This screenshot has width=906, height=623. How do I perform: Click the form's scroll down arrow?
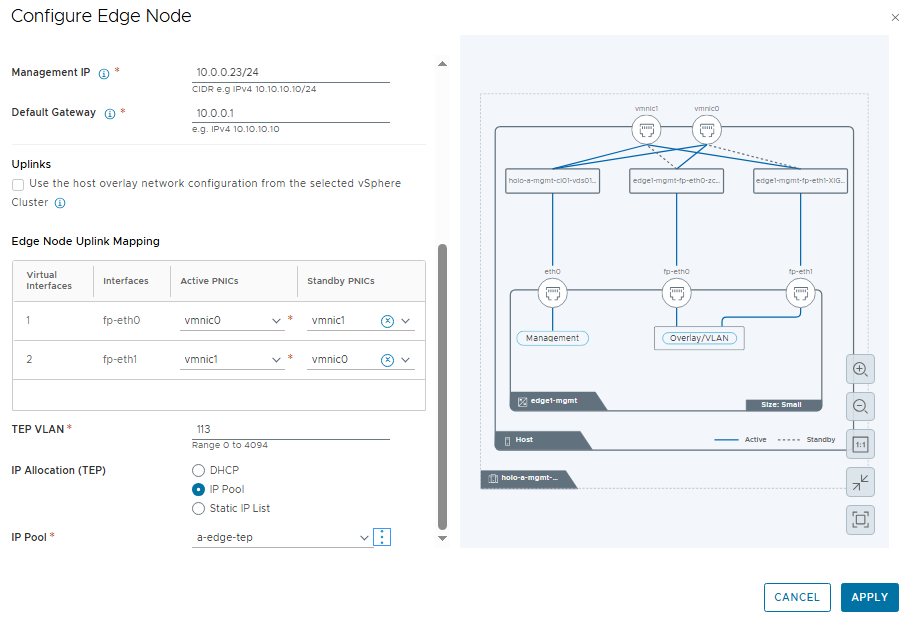pos(443,539)
